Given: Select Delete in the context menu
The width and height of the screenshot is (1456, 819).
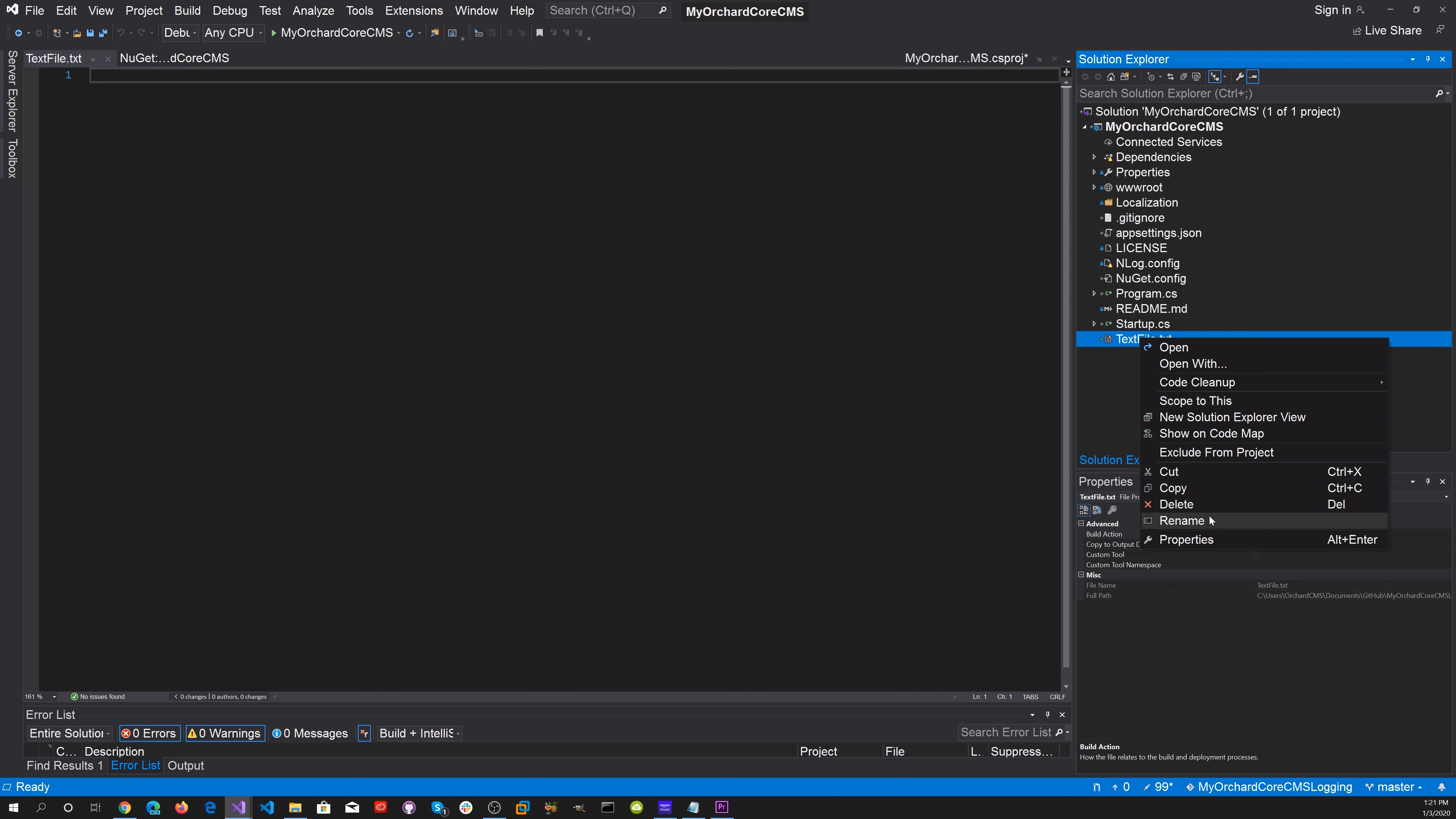Looking at the screenshot, I should pyautogui.click(x=1264, y=504).
